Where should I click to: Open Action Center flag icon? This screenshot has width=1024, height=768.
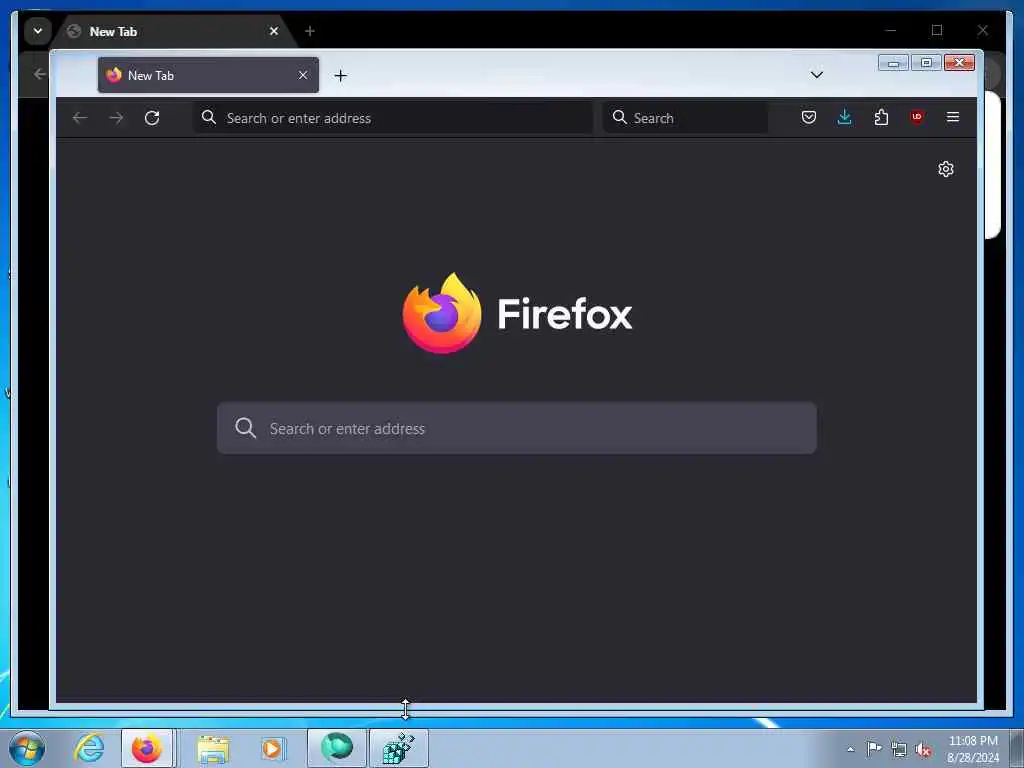[x=874, y=749]
